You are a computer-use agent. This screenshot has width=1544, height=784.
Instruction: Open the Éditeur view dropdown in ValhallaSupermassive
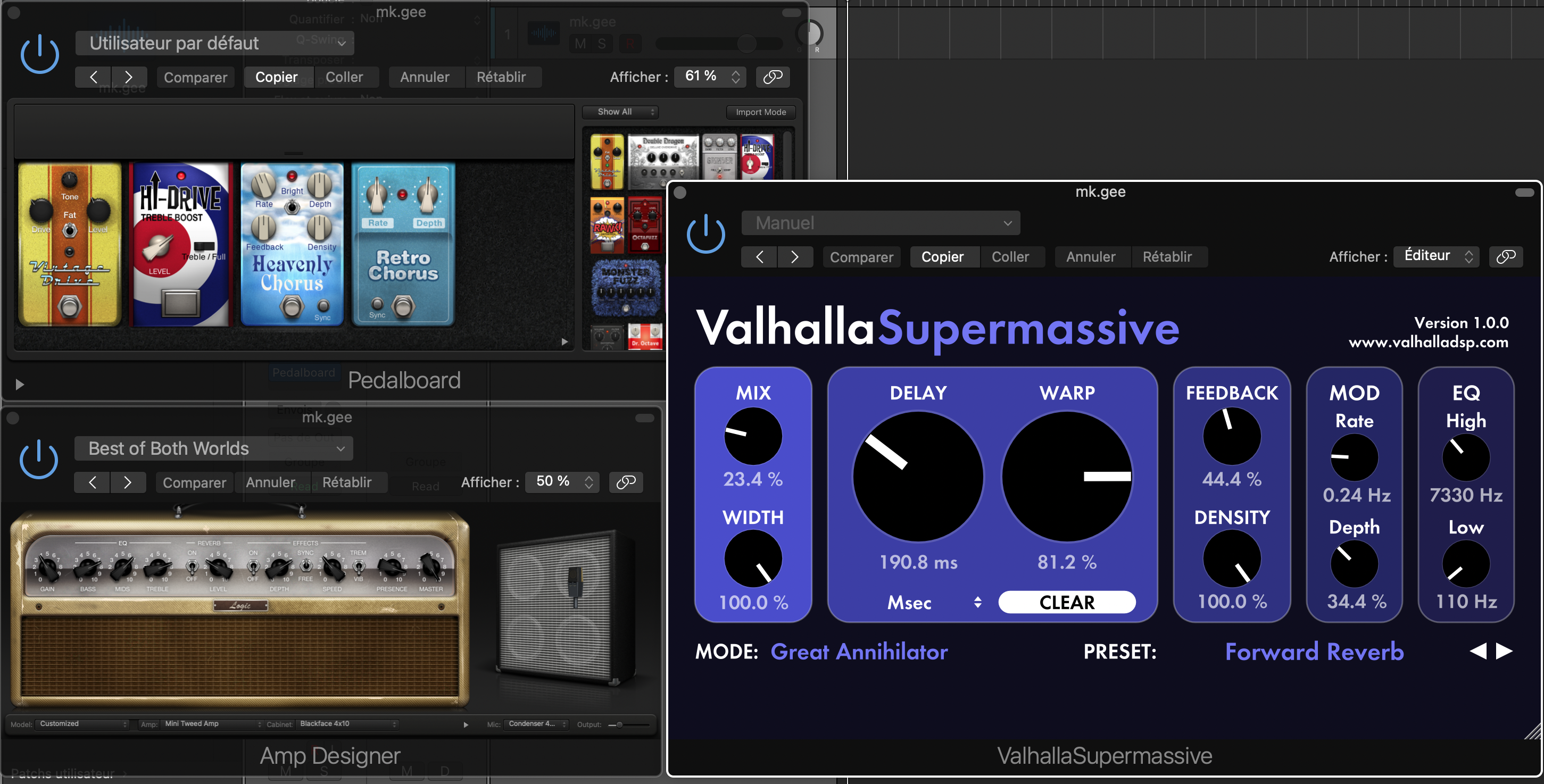[1436, 256]
